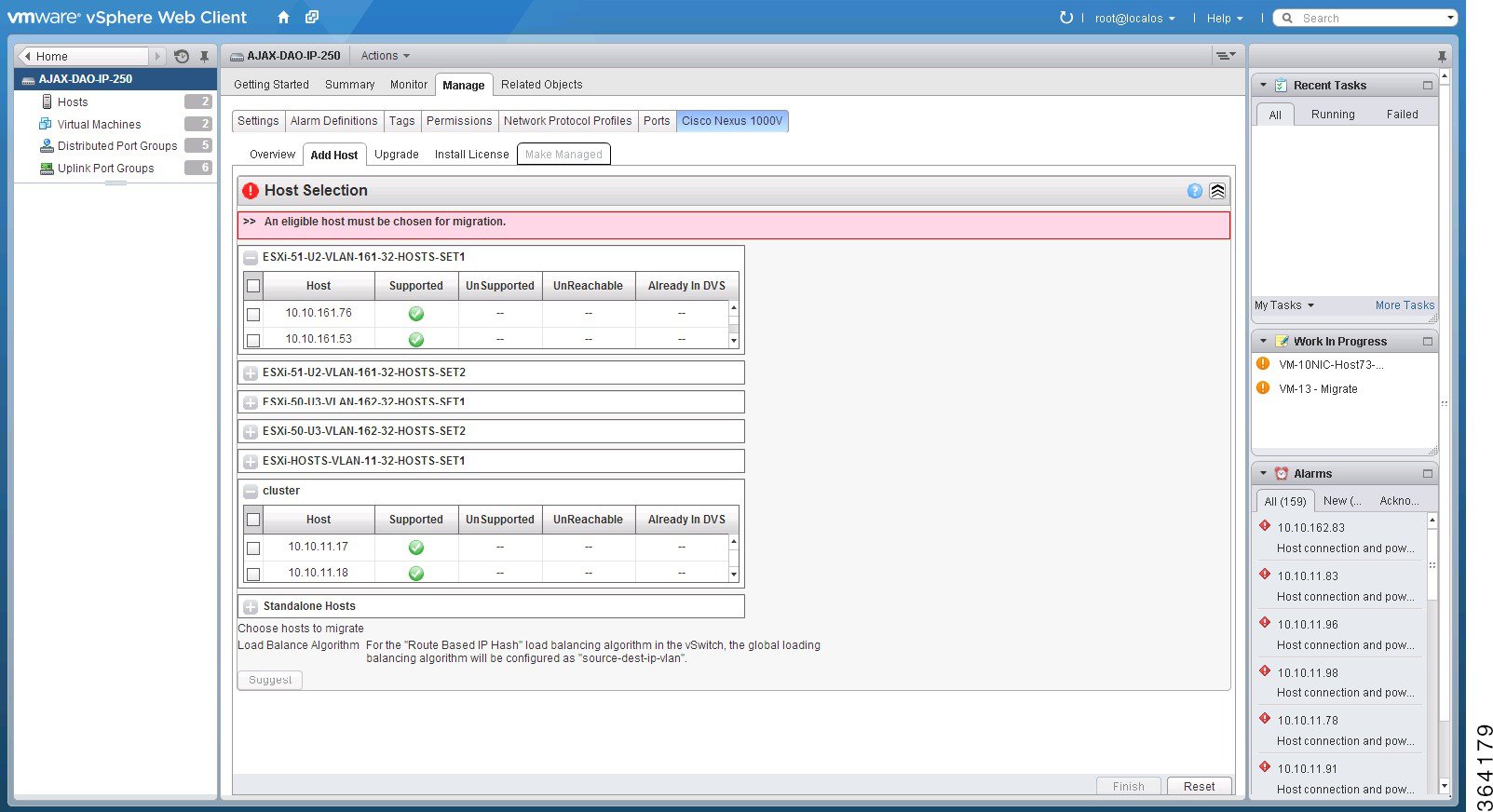Click the Suggest button
This screenshot has height=812, width=1493.
270,680
